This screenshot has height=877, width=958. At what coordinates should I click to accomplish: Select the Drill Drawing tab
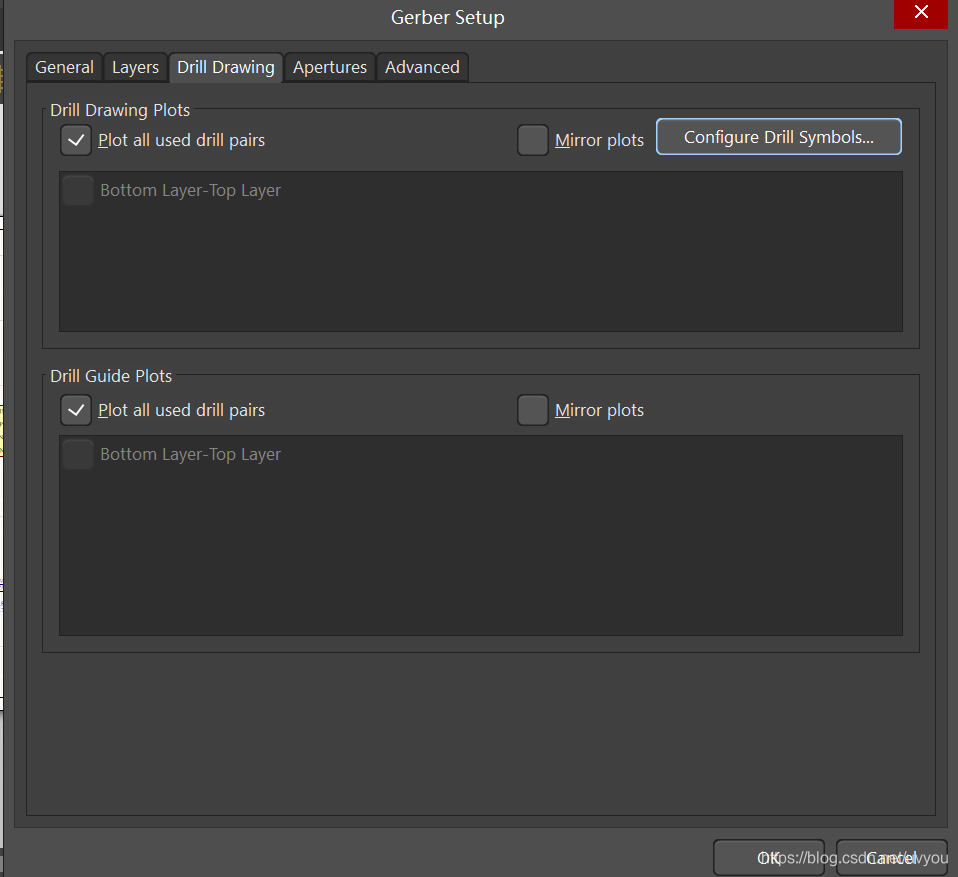pyautogui.click(x=225, y=67)
